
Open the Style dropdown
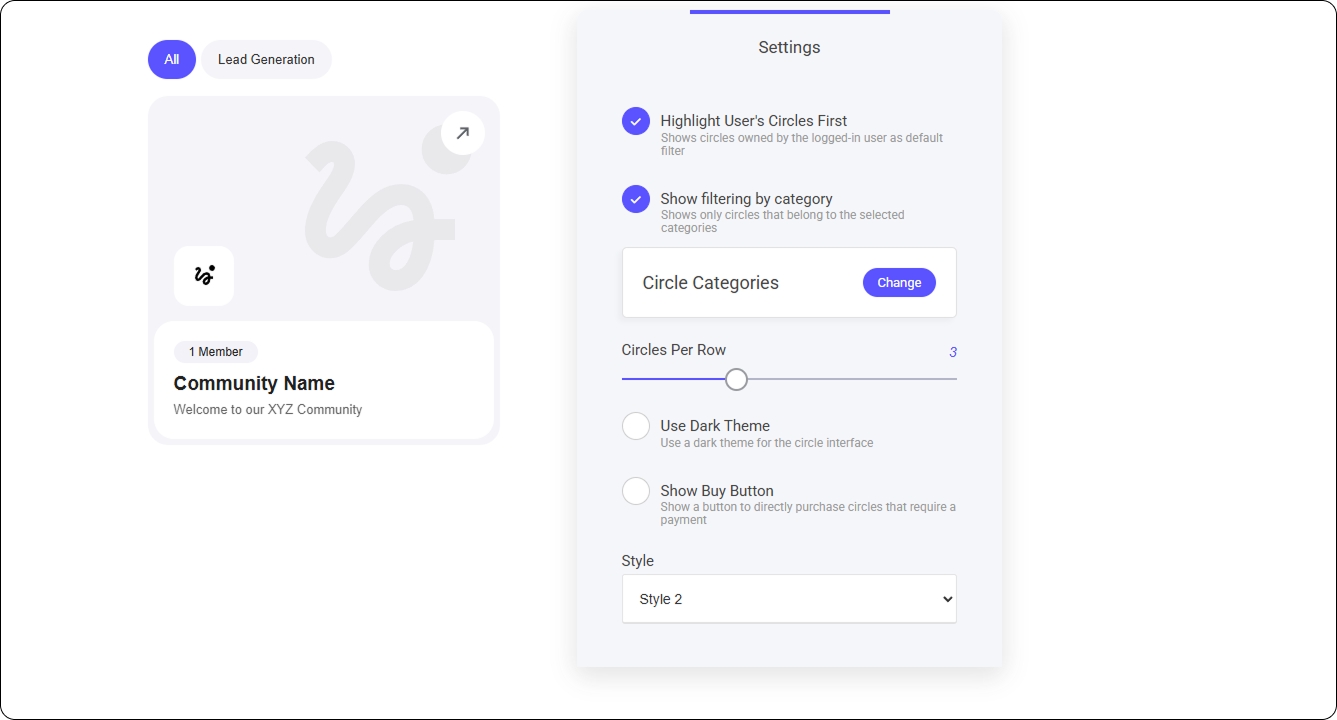tap(789, 599)
